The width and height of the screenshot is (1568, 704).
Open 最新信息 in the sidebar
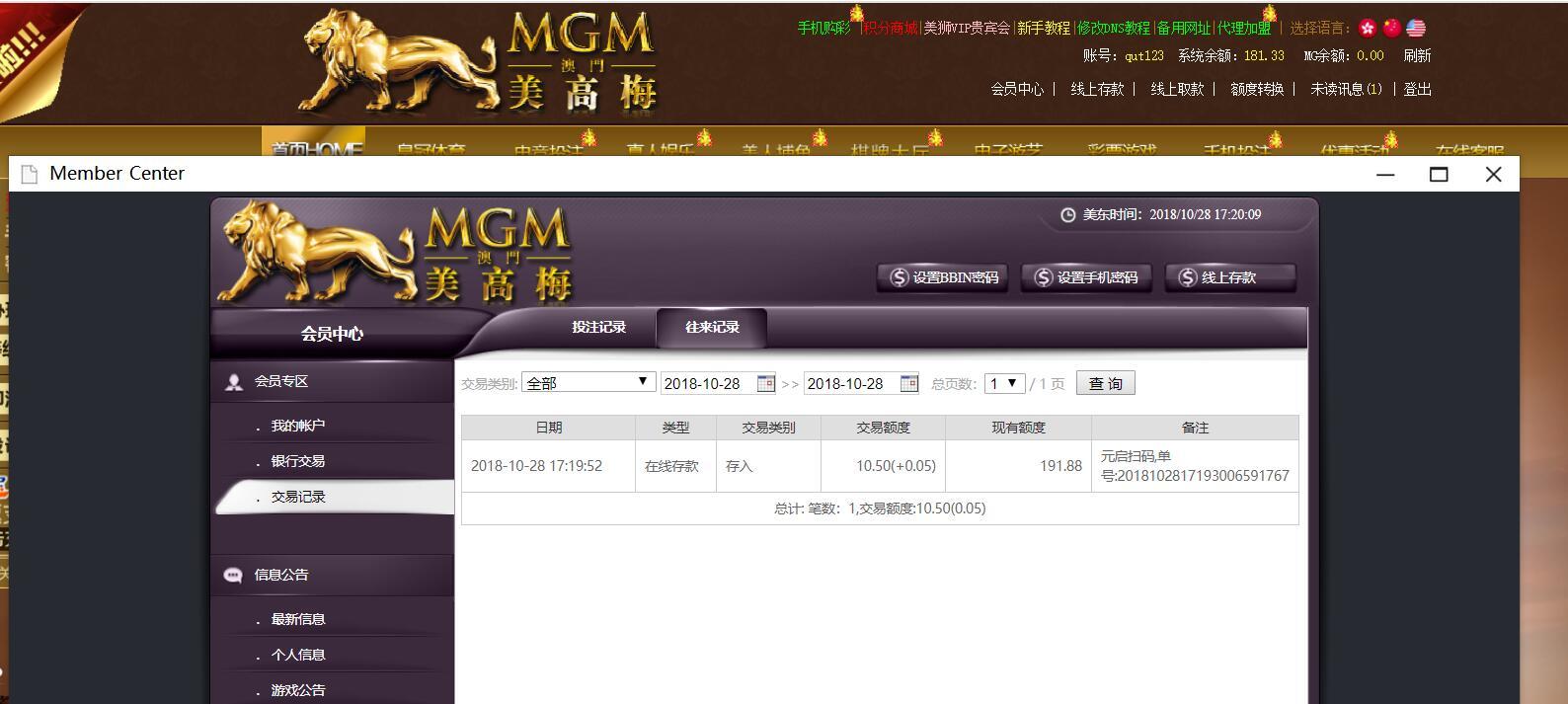[297, 619]
